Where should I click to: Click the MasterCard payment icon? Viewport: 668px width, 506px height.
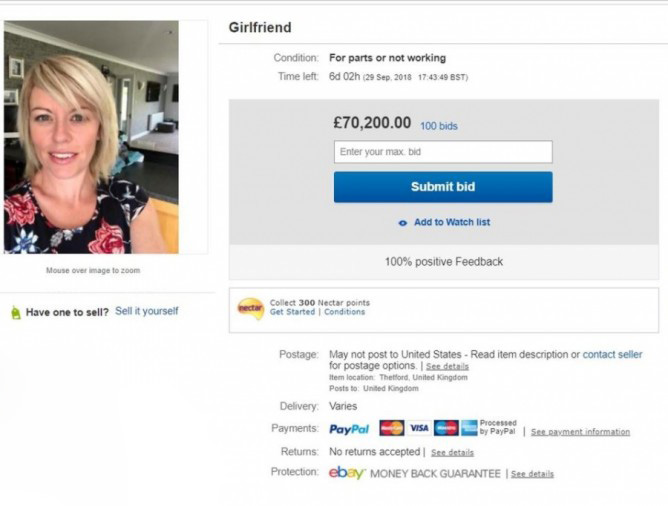(392, 428)
